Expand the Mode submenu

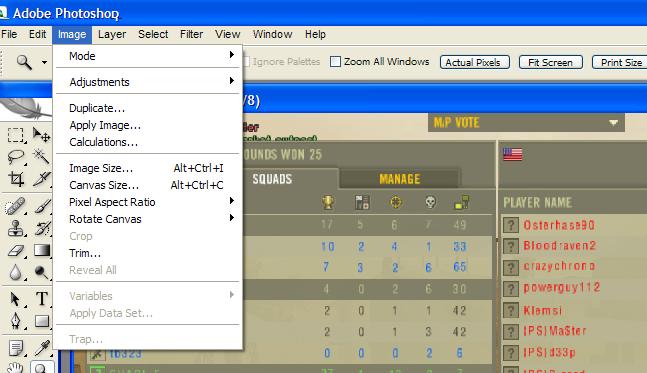(147, 56)
